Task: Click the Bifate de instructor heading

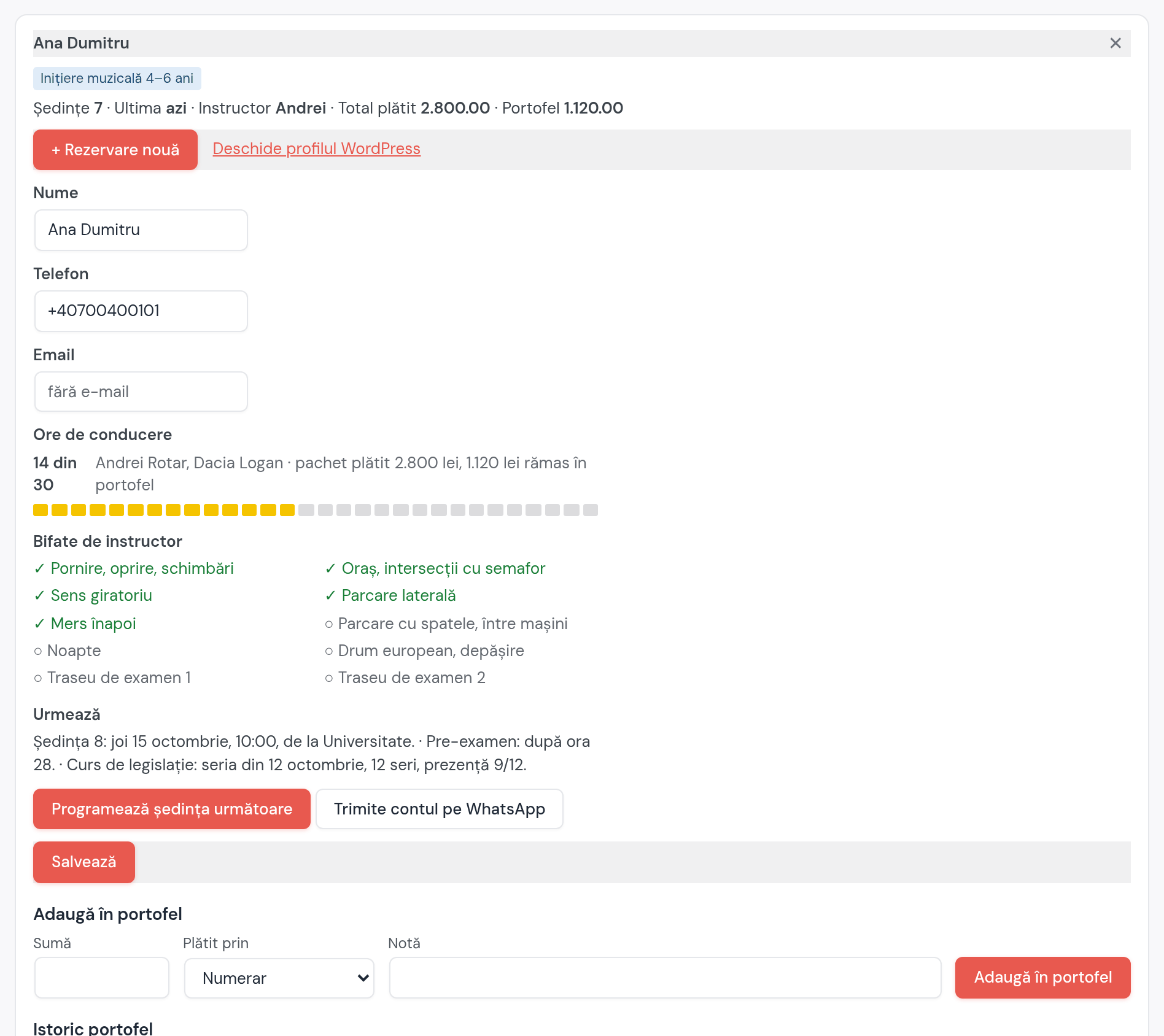Action: pyautogui.click(x=107, y=541)
